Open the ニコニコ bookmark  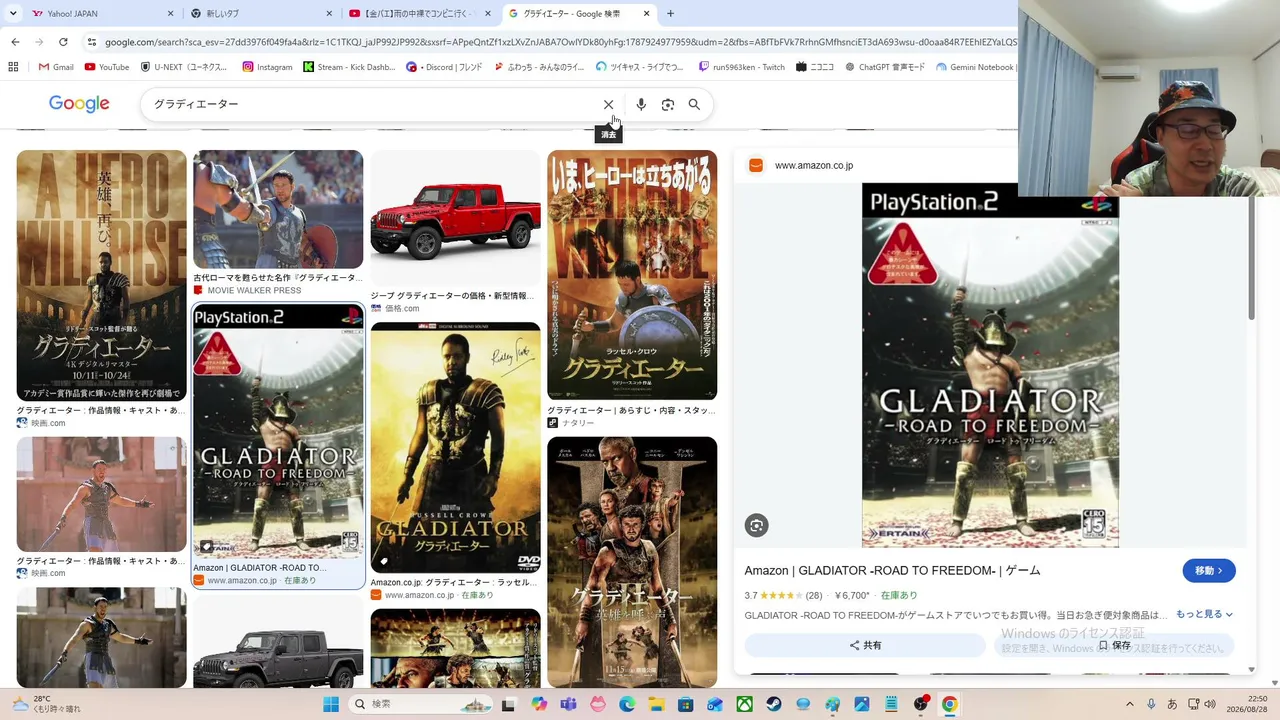point(815,67)
